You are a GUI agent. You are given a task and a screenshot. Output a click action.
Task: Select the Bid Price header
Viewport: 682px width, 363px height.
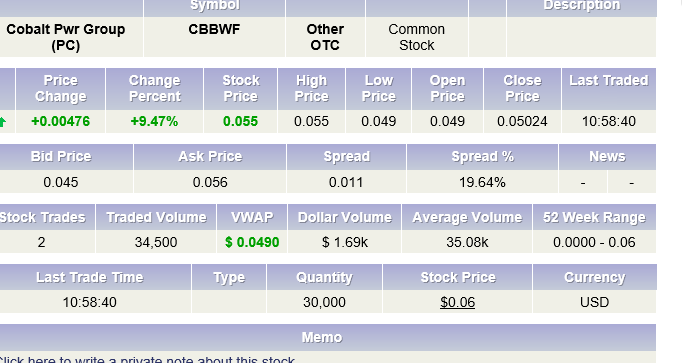[x=61, y=157]
